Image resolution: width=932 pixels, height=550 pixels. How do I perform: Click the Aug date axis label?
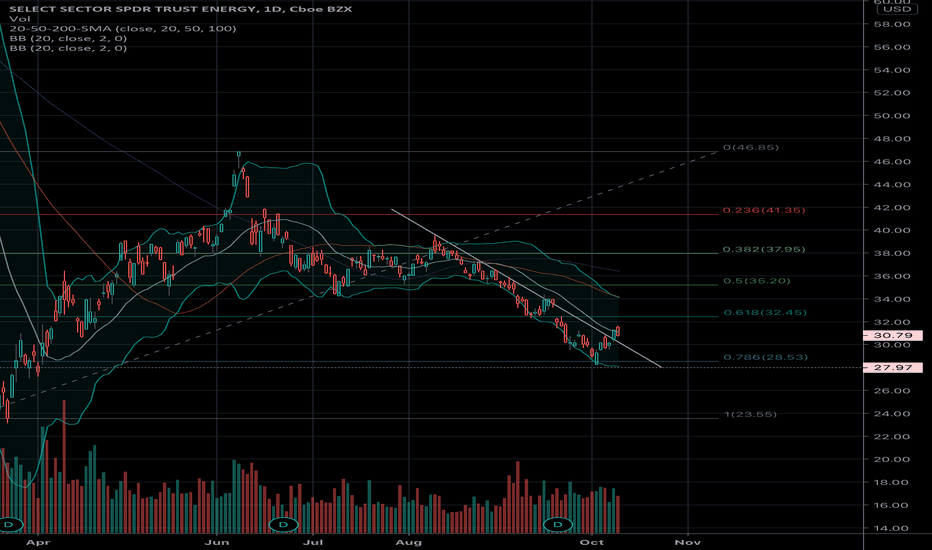[408, 542]
